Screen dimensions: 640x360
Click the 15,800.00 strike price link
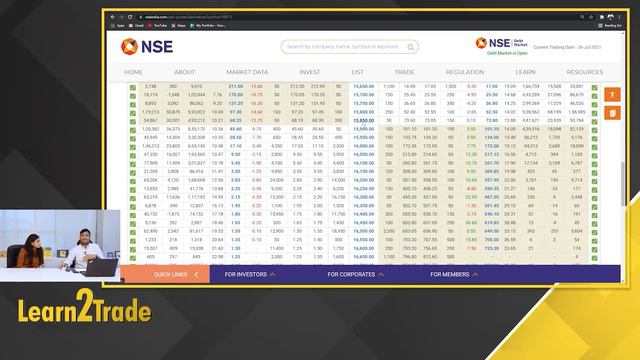click(364, 112)
